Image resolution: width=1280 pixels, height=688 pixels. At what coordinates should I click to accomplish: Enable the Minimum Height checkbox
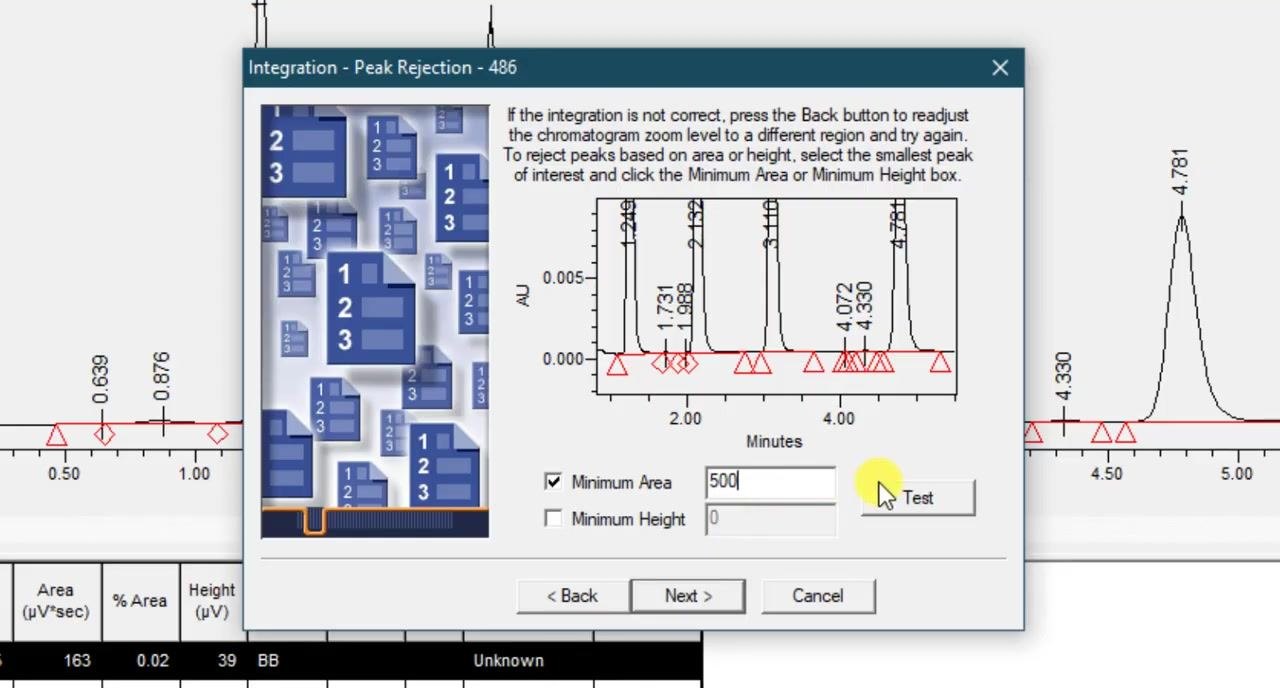553,518
